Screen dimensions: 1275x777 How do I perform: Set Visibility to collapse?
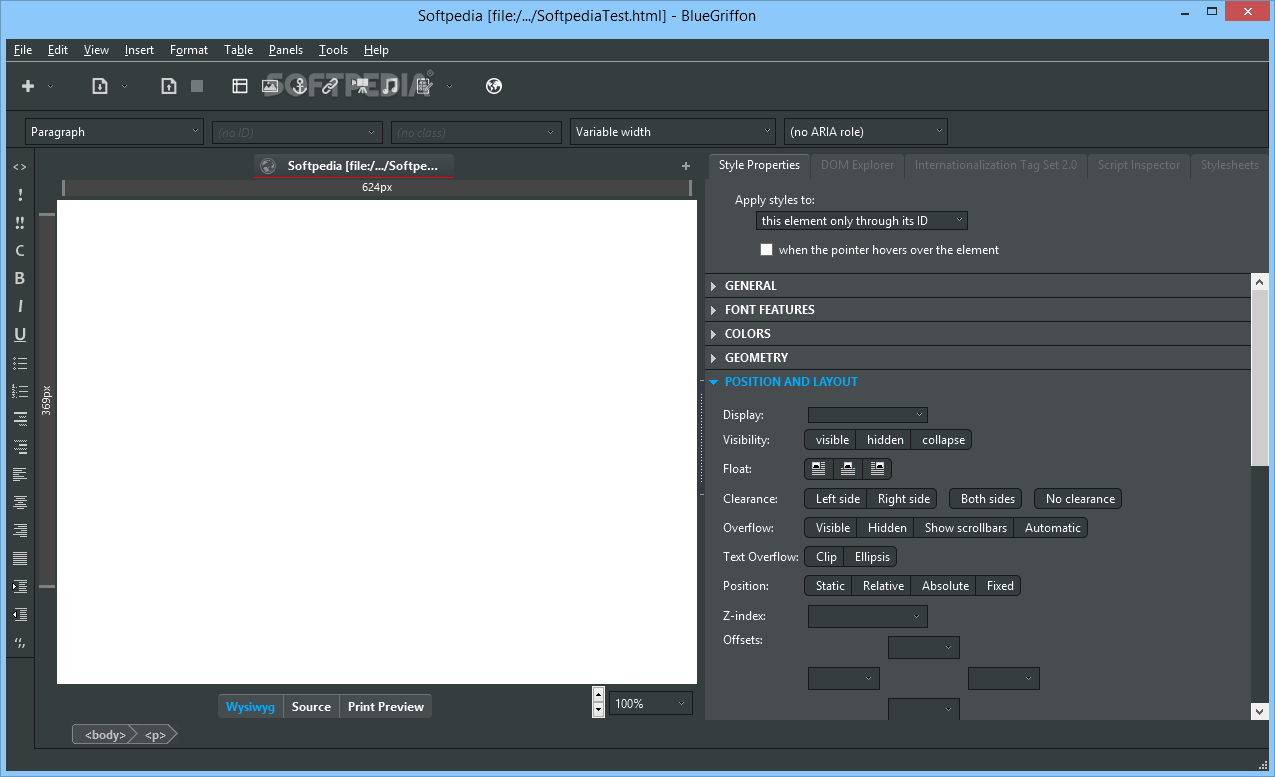point(943,440)
